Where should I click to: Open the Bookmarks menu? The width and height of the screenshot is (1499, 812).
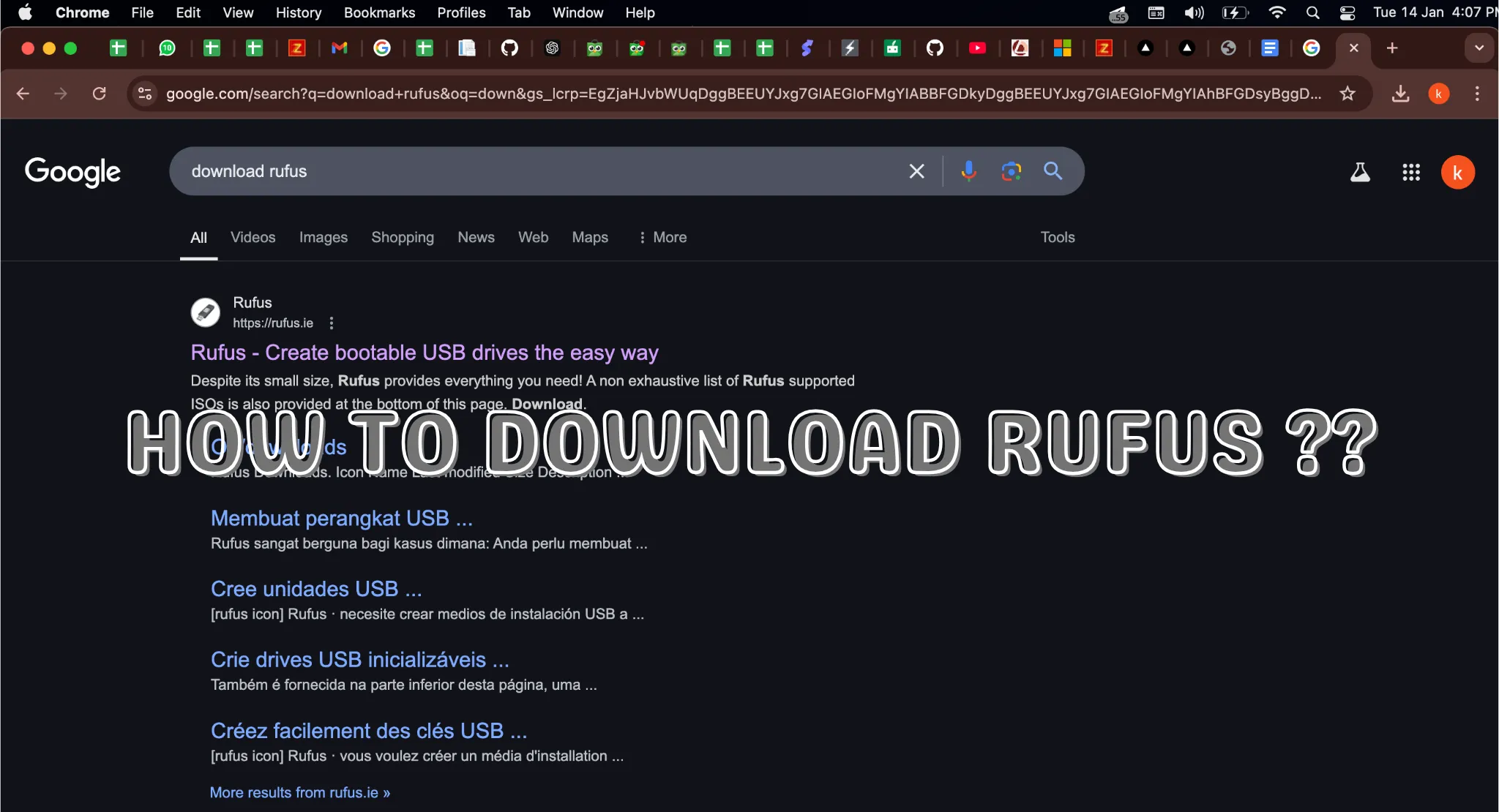(x=379, y=12)
